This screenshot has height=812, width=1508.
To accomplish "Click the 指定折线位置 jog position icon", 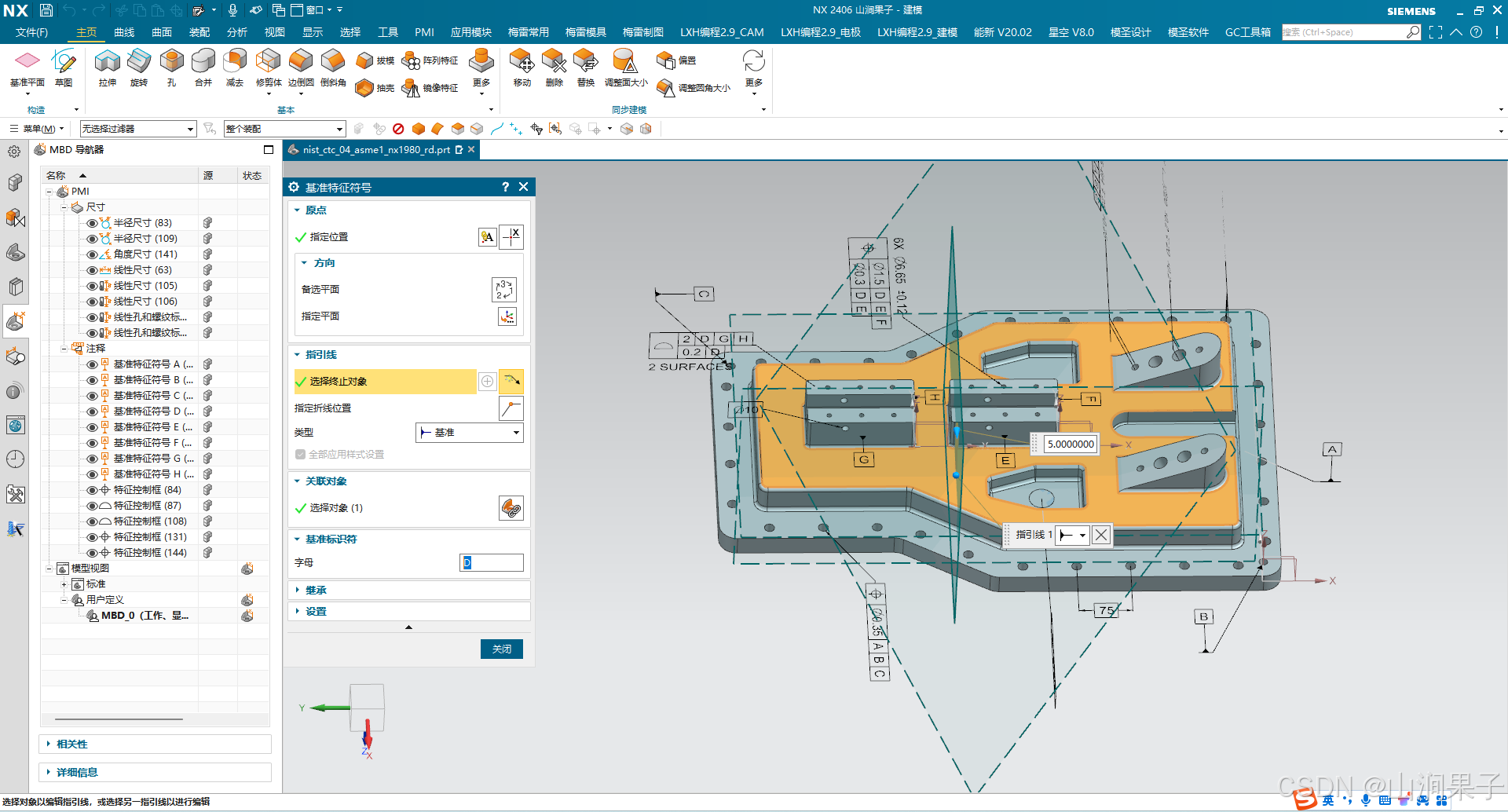I will (x=511, y=408).
